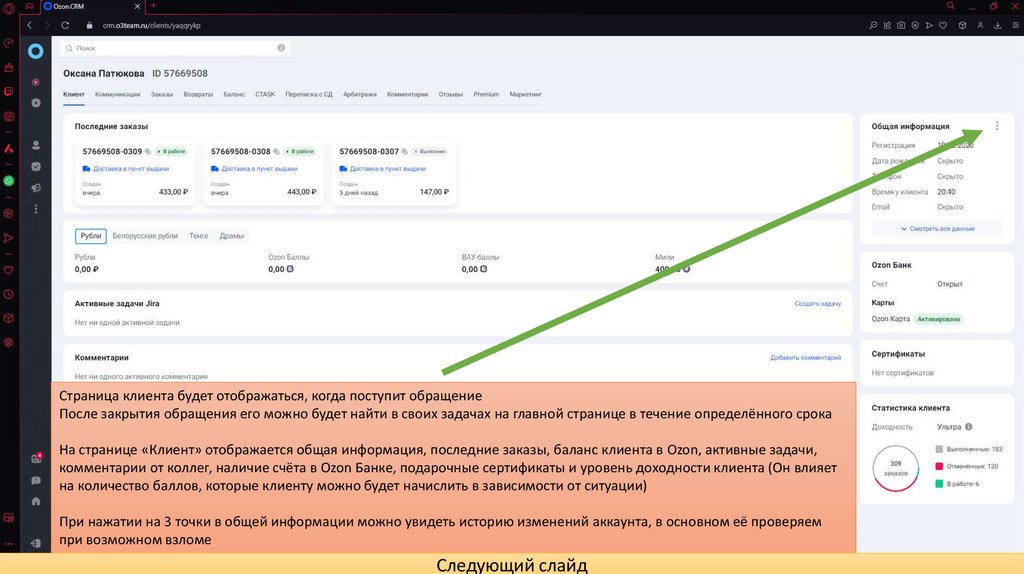Viewport: 1024px width, 574px height.
Task: Select the Драмы currency
Action: pos(232,236)
